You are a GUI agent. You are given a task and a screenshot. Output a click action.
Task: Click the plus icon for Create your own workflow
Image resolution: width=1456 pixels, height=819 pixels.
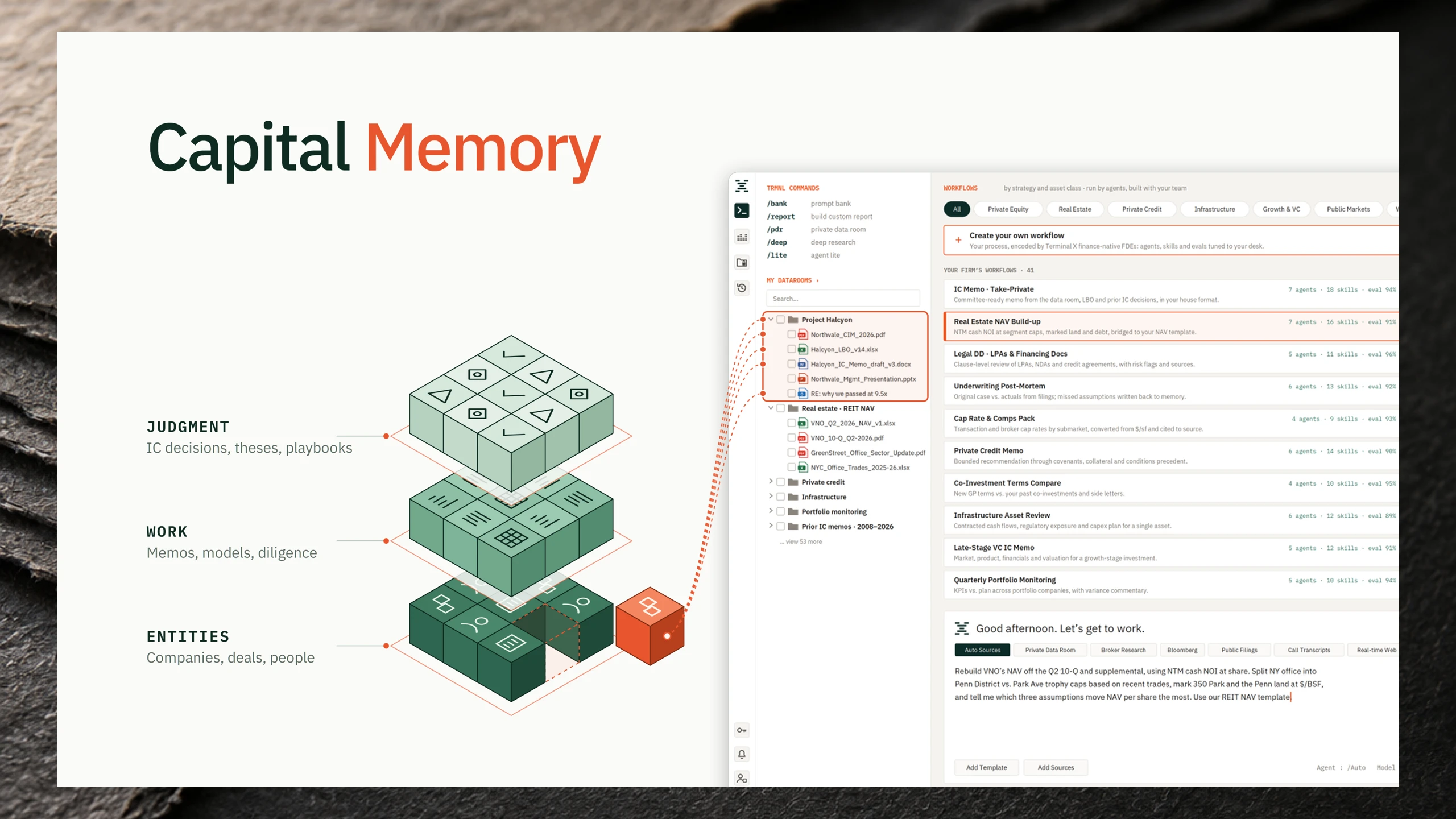958,240
